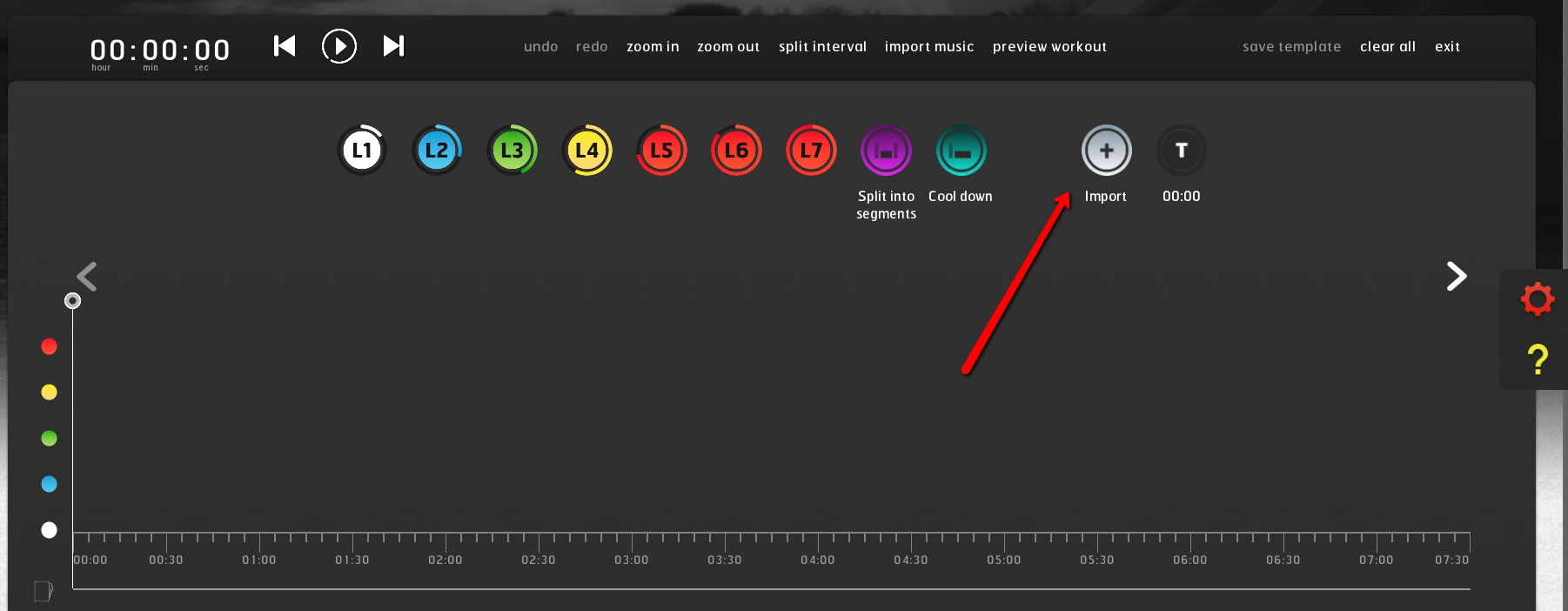Select the L7 intensity level icon

click(811, 151)
